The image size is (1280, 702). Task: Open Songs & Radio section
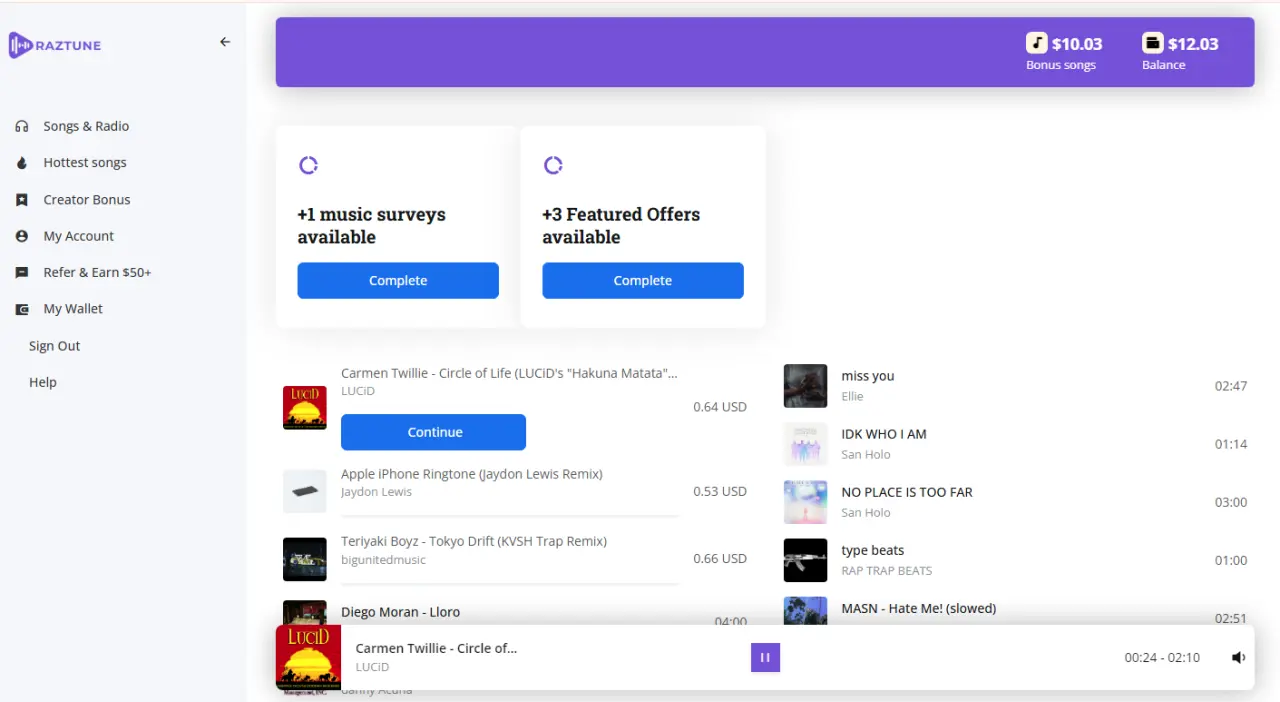click(x=86, y=126)
